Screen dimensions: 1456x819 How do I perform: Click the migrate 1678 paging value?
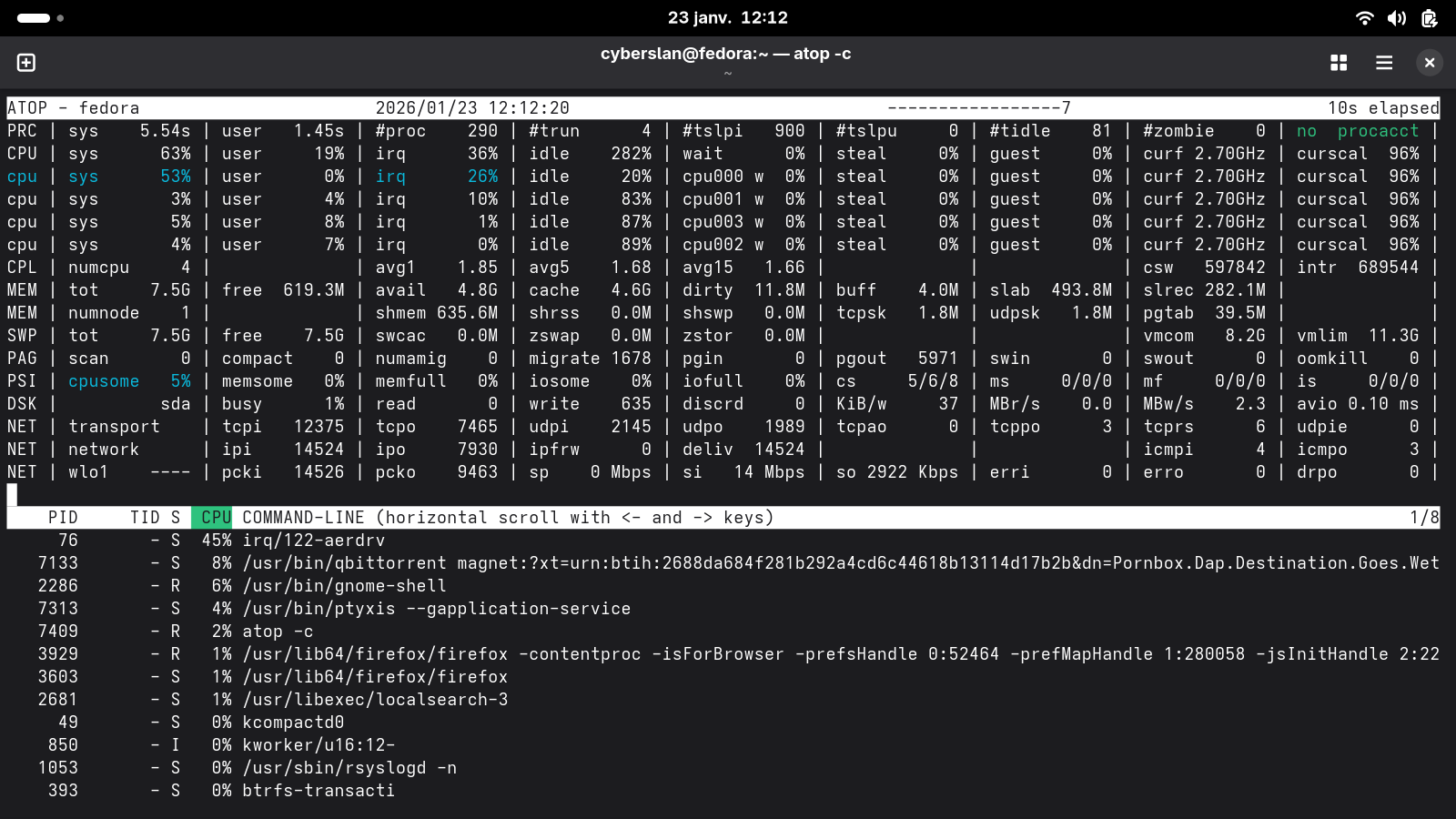coord(591,359)
